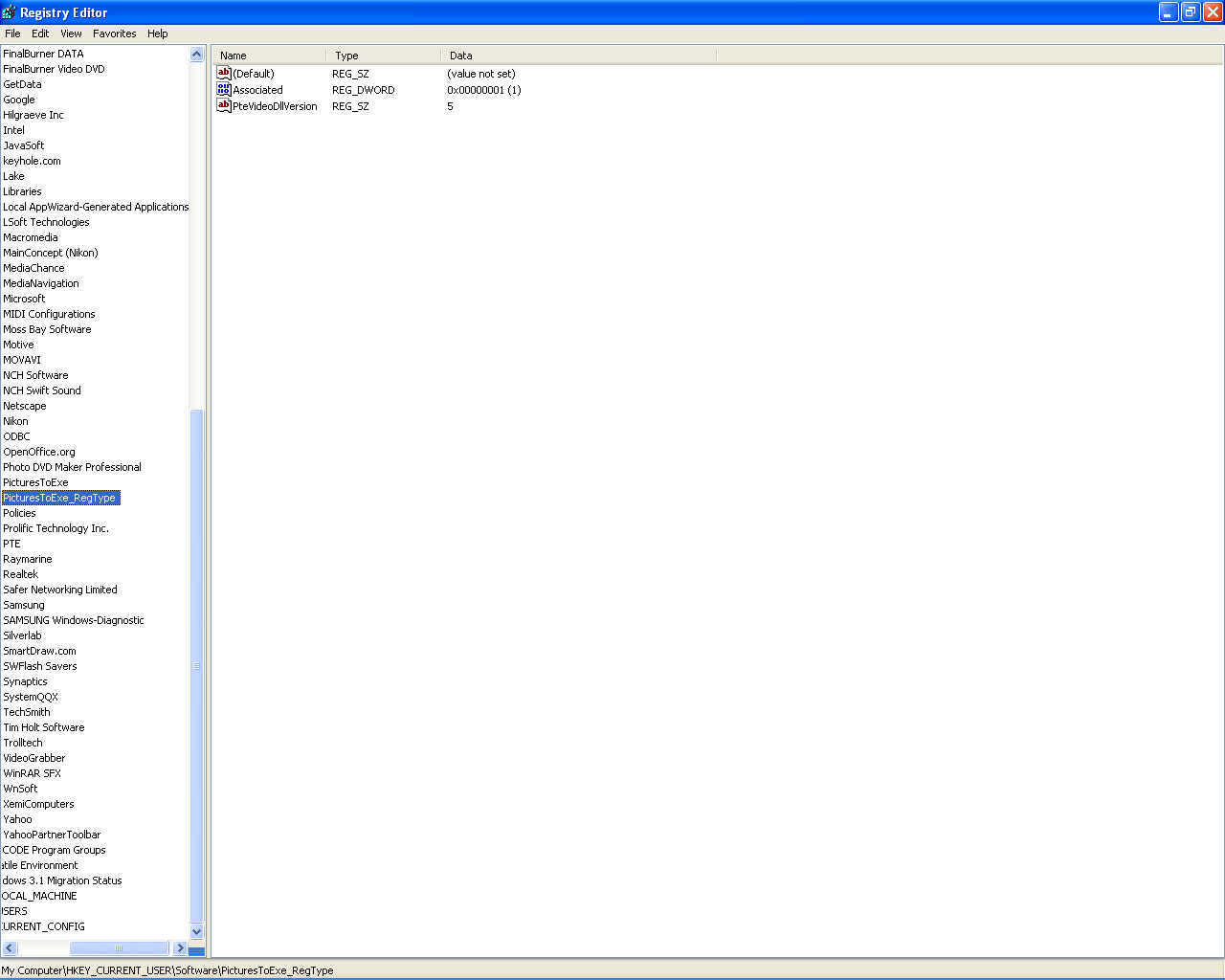Click the tree scroll up arrow

tap(197, 55)
